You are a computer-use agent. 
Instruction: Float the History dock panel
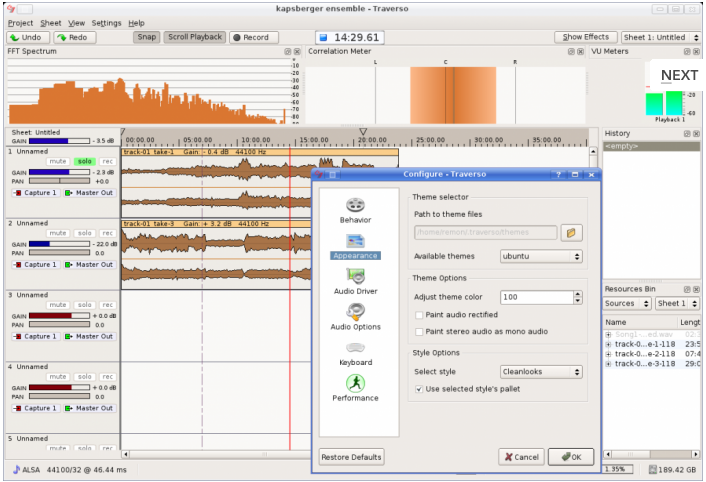[x=687, y=134]
